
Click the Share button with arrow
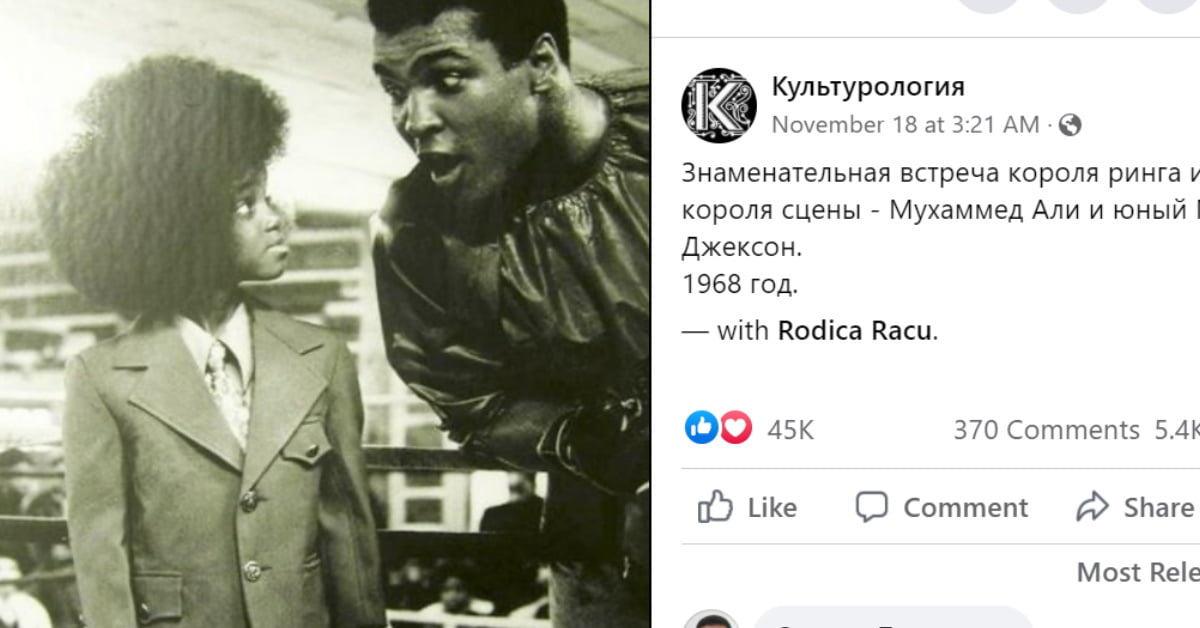click(1136, 507)
